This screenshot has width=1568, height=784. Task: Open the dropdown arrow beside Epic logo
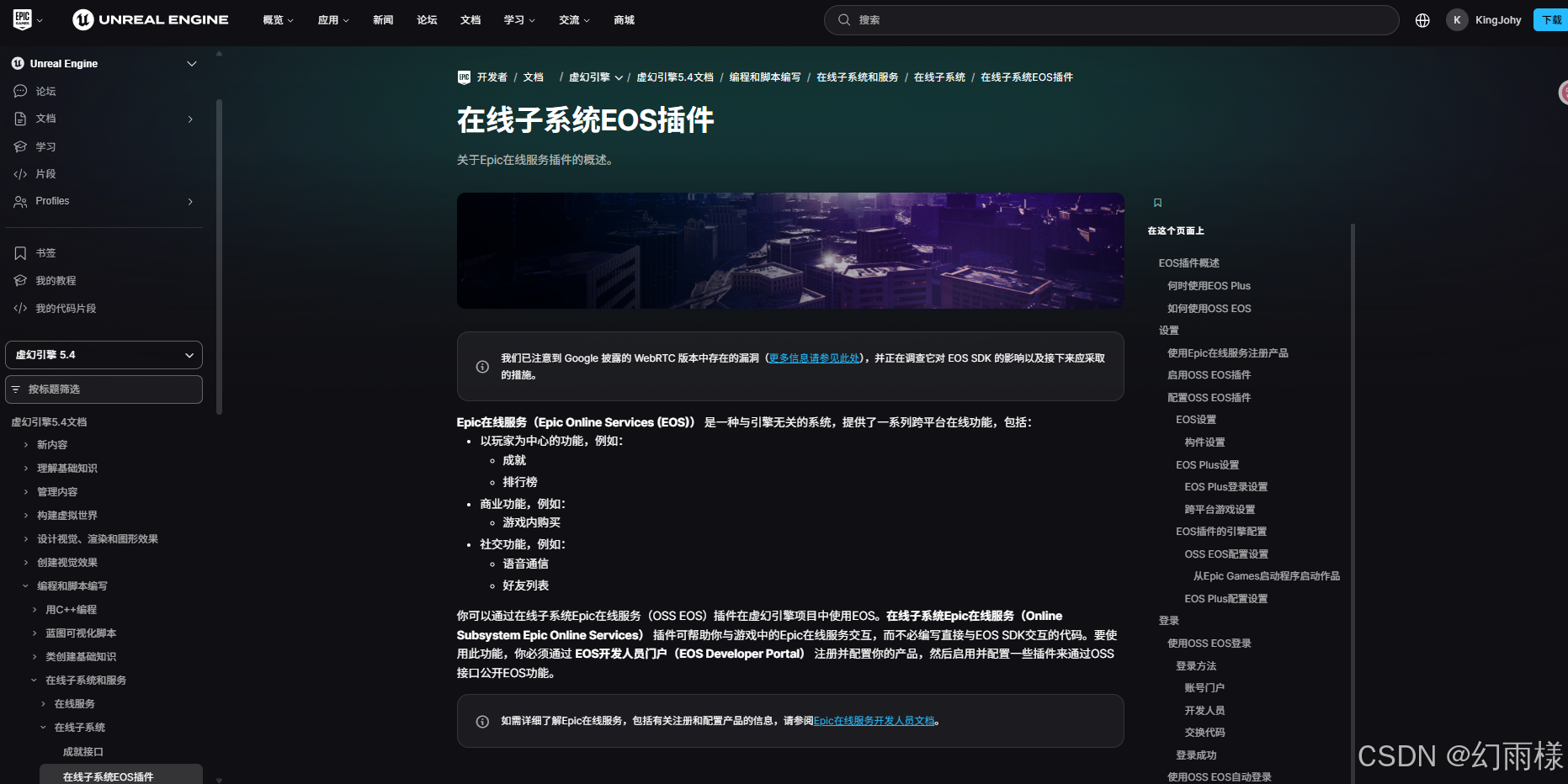[x=40, y=20]
